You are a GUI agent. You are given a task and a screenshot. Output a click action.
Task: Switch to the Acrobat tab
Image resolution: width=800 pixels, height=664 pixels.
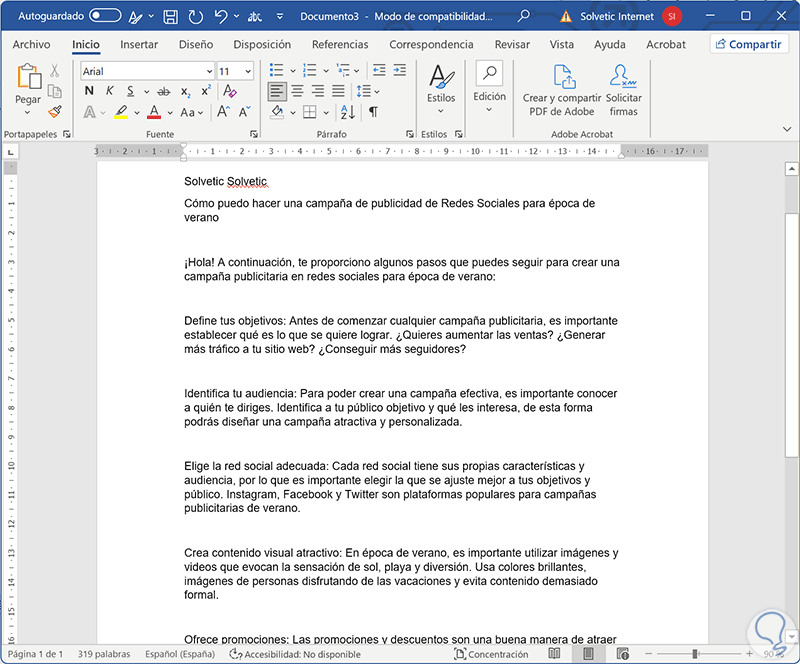point(666,44)
